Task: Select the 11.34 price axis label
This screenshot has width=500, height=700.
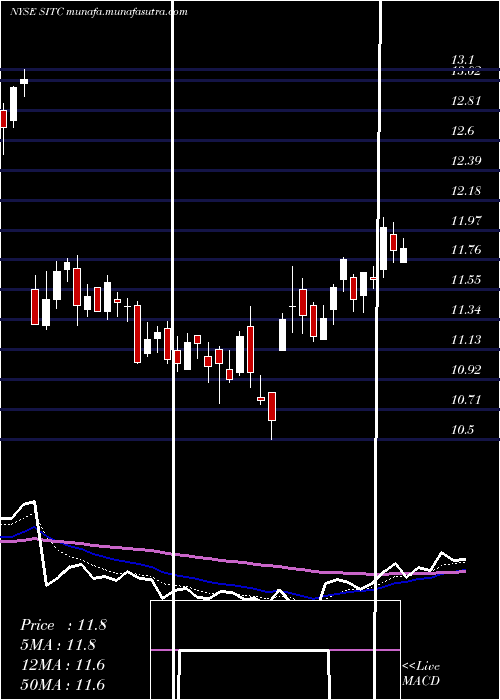Action: (466, 309)
